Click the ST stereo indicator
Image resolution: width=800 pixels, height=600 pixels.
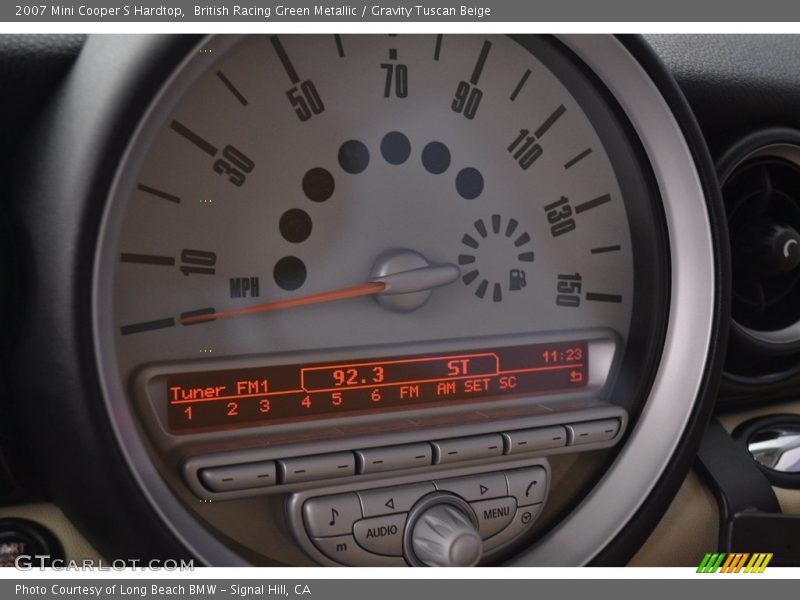458,367
